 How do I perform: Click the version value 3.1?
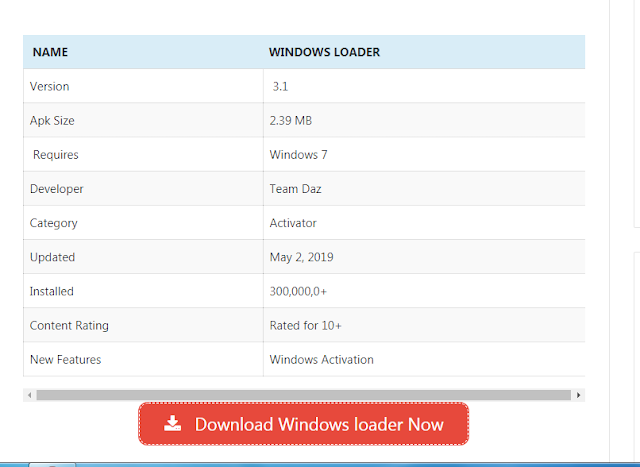[280, 87]
